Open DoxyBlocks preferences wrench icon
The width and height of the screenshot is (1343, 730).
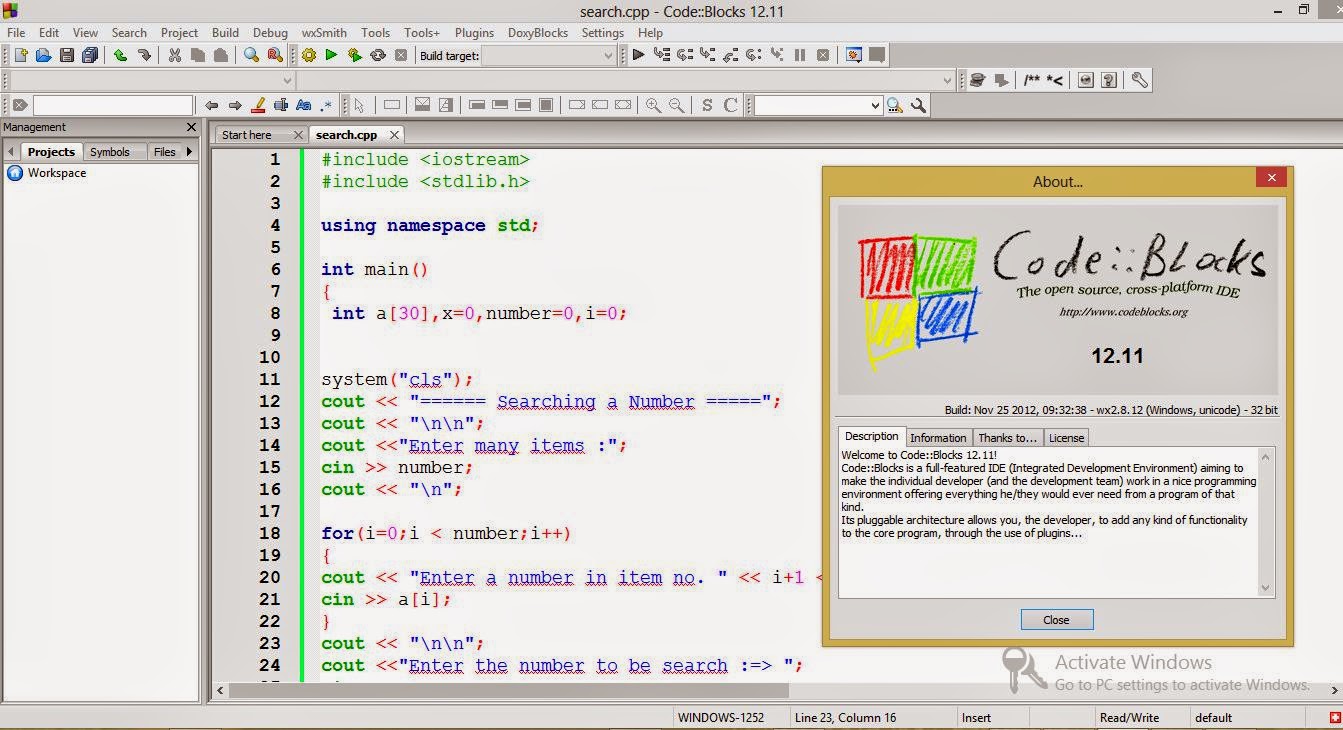(x=1139, y=81)
